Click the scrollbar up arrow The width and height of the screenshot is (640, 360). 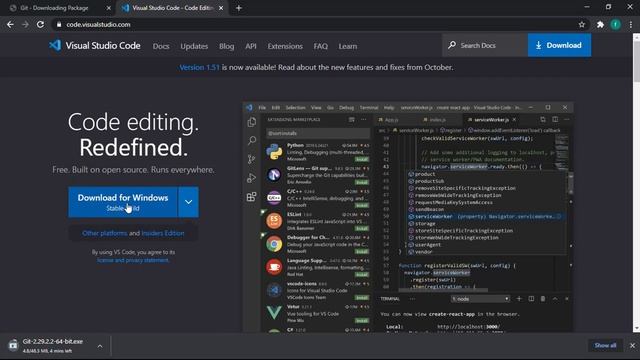tap(636, 37)
